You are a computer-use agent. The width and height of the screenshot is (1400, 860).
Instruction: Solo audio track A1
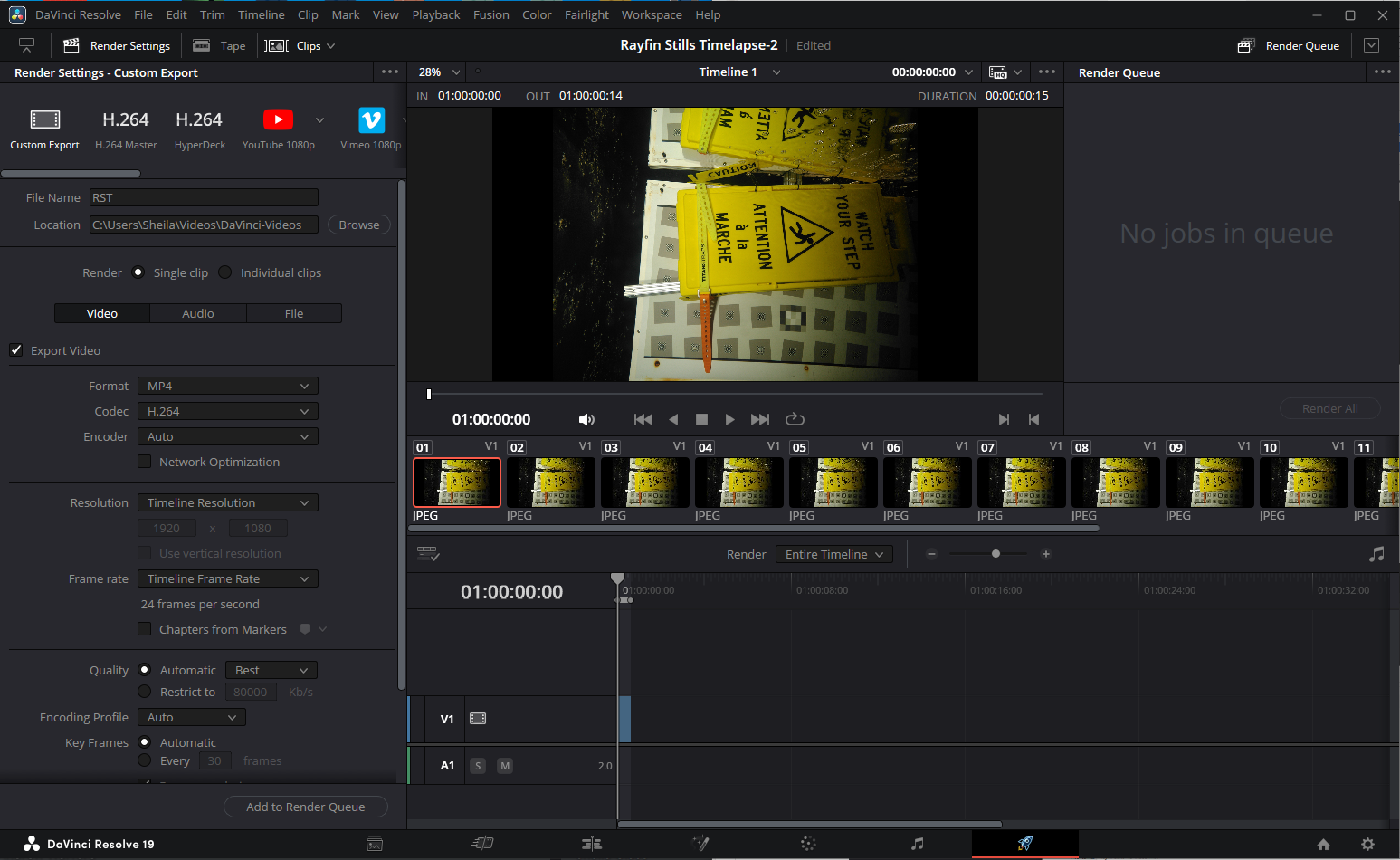pos(478,766)
